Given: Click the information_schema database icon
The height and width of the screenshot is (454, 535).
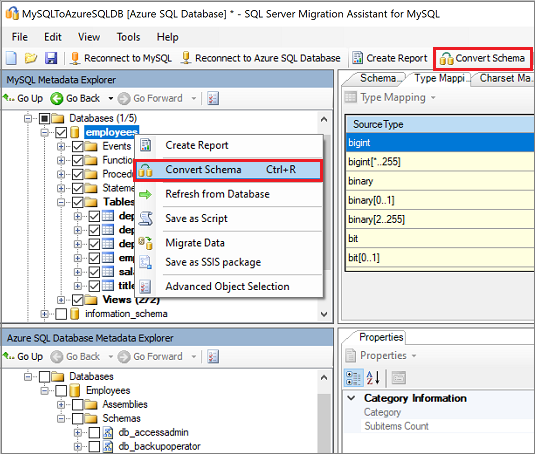Looking at the screenshot, I should coord(75,314).
